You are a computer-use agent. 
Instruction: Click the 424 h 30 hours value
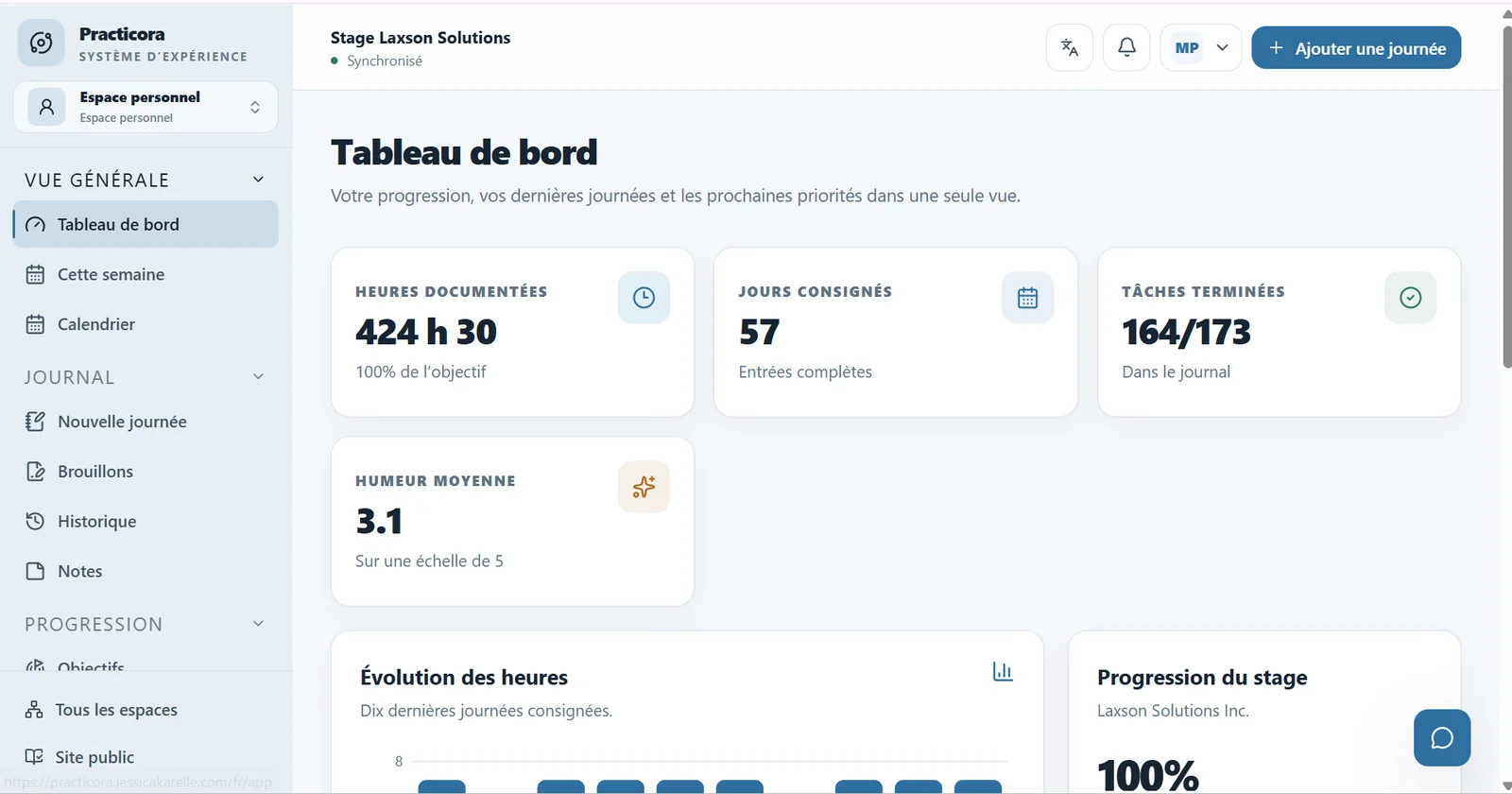[x=426, y=332]
